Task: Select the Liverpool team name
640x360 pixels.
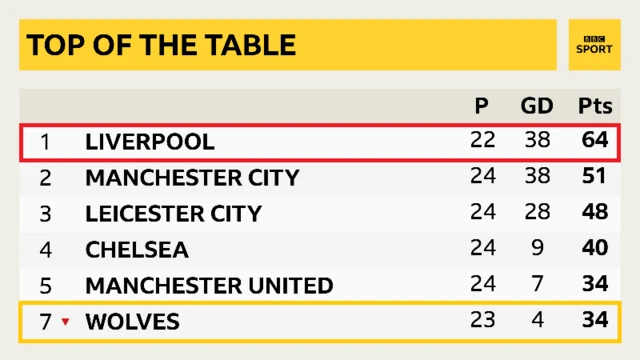Action: click(150, 142)
